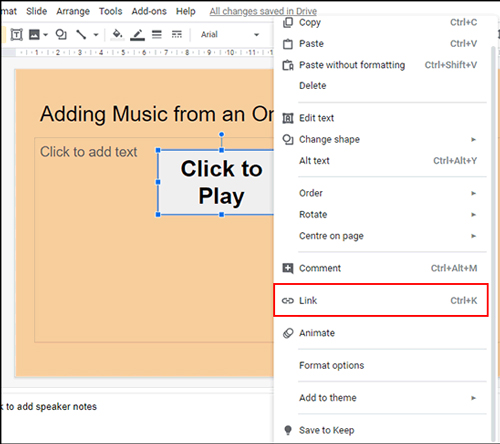Image resolution: width=500 pixels, height=444 pixels.
Task: Choose Delete in context menu
Action: (x=380, y=86)
